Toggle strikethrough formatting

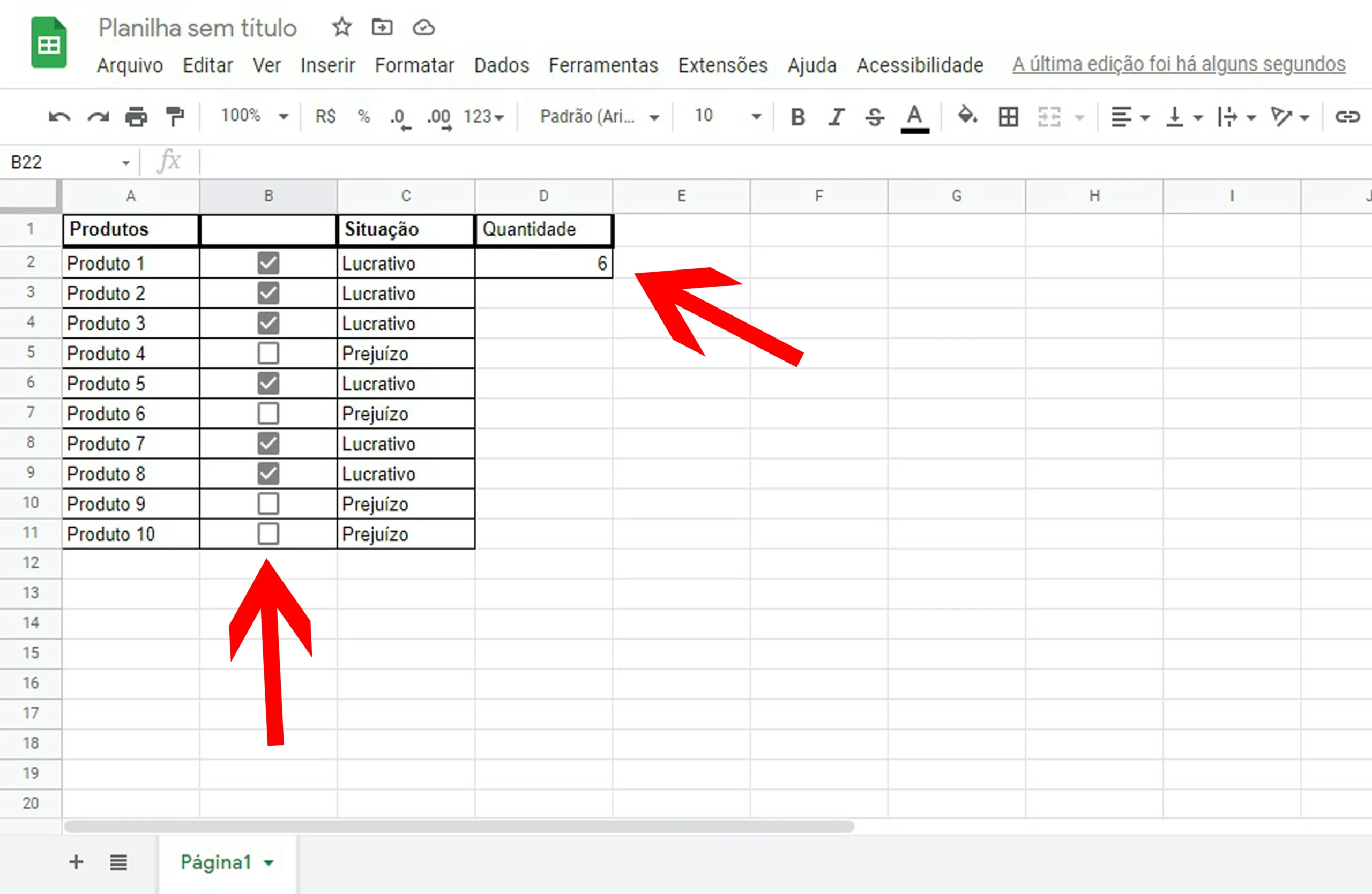tap(875, 117)
